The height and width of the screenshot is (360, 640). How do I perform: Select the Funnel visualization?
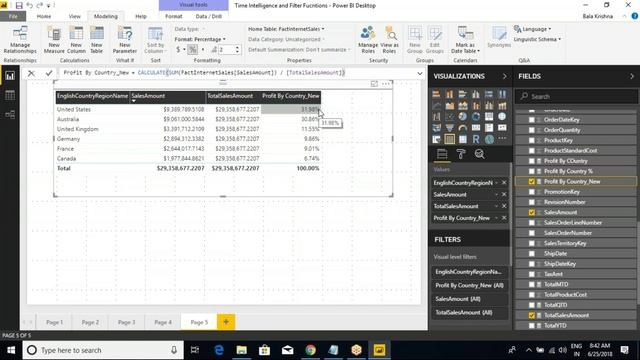click(x=449, y=128)
